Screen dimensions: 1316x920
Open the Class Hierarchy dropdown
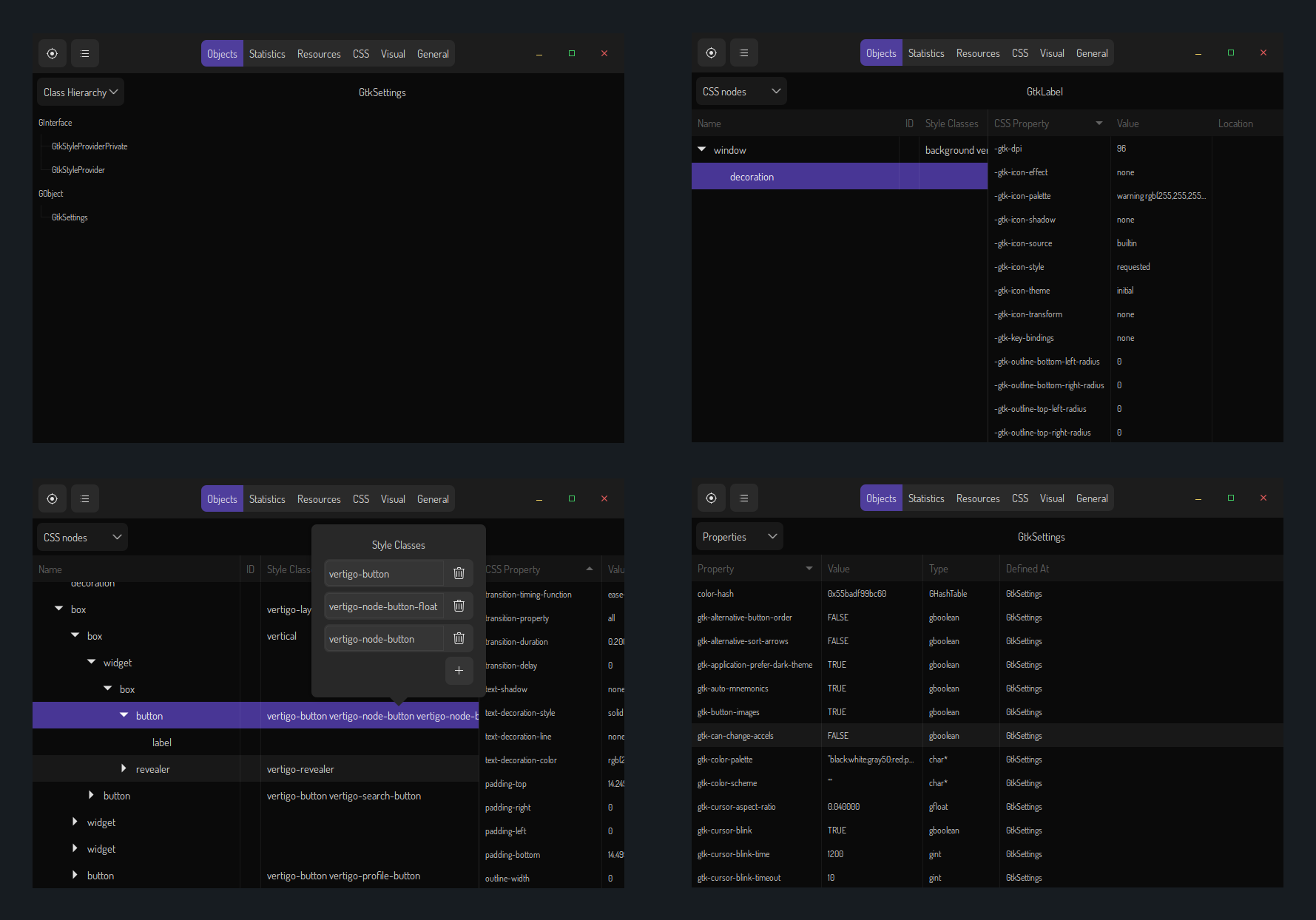click(81, 92)
